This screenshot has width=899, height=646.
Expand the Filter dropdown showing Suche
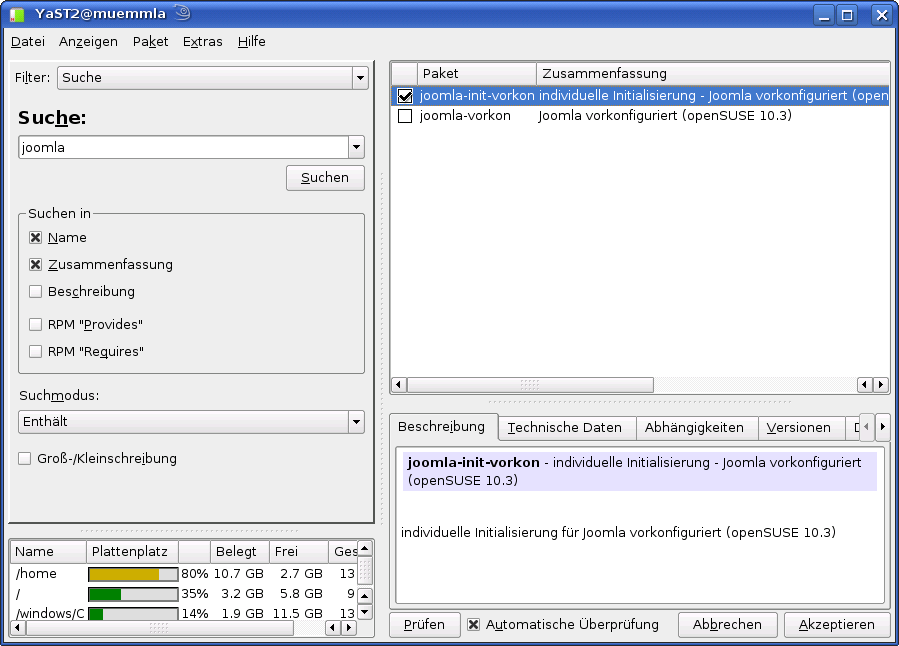tap(212, 77)
